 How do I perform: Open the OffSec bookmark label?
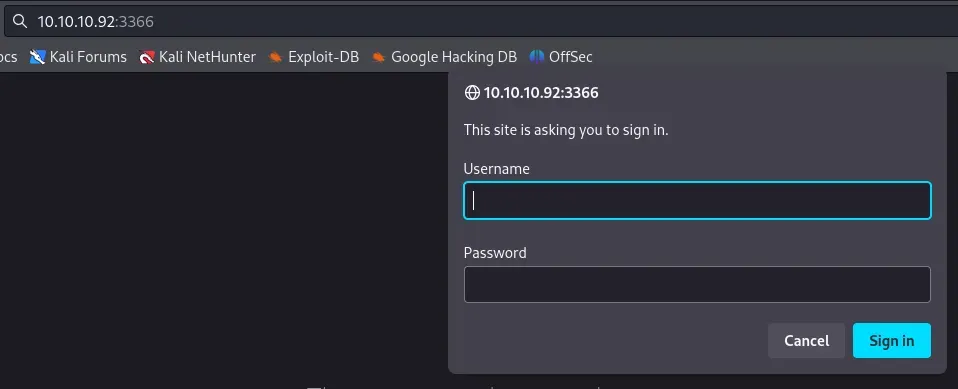tap(571, 57)
